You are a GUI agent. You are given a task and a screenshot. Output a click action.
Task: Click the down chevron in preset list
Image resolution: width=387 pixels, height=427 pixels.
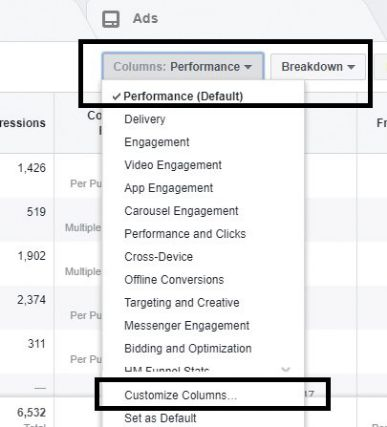(x=286, y=369)
